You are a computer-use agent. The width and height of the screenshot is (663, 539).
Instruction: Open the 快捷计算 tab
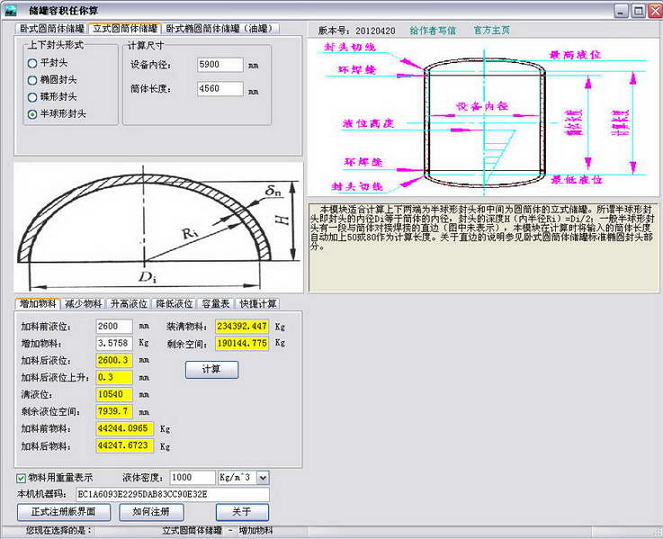(258, 303)
